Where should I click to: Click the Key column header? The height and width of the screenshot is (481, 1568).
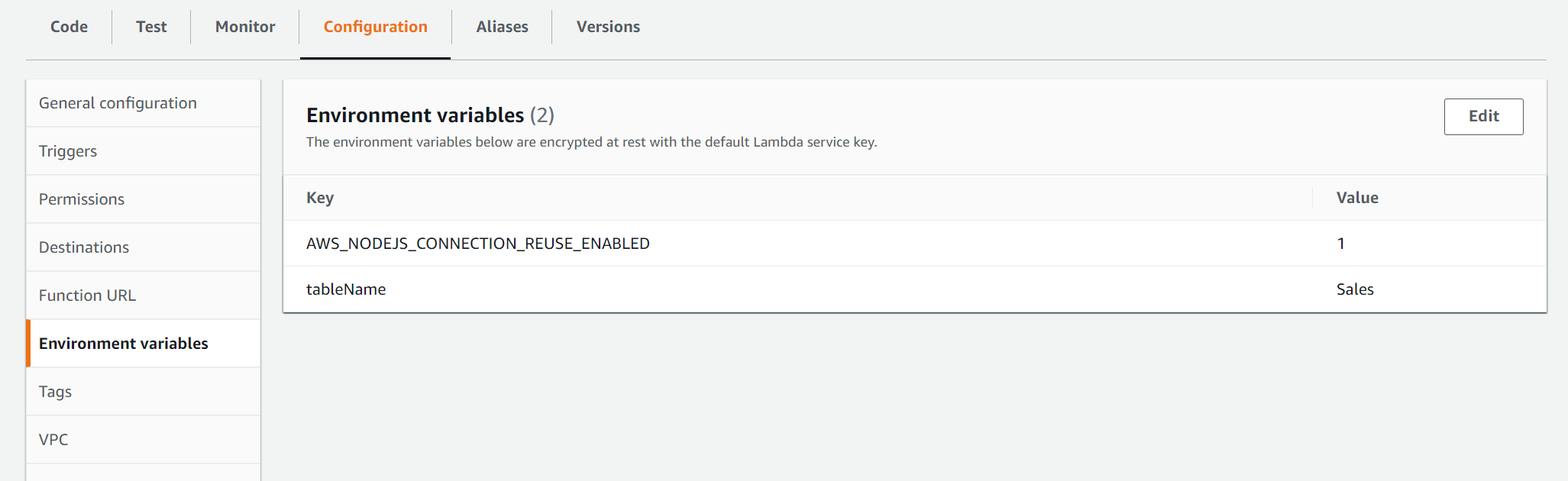tap(320, 197)
